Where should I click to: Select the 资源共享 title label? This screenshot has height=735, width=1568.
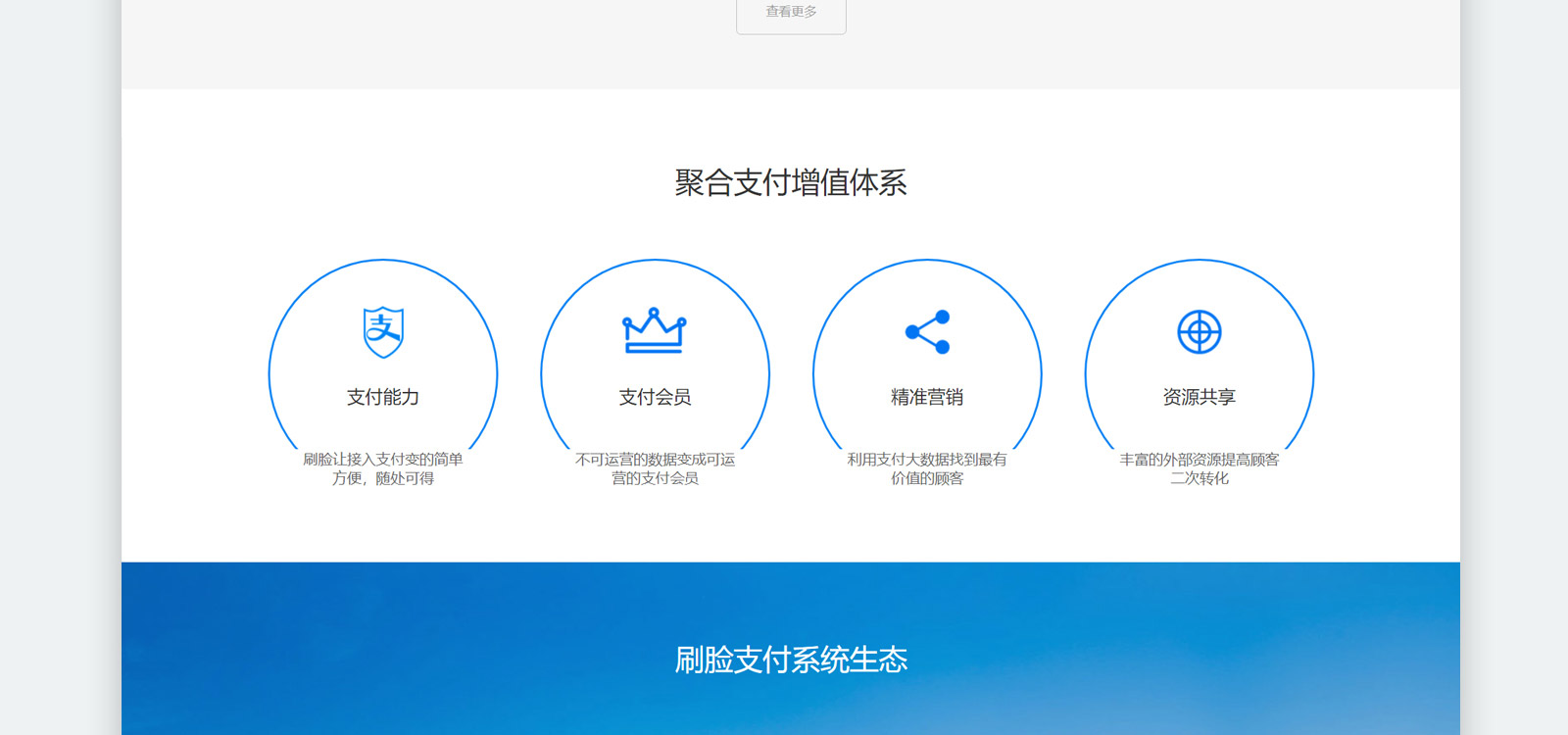1199,397
